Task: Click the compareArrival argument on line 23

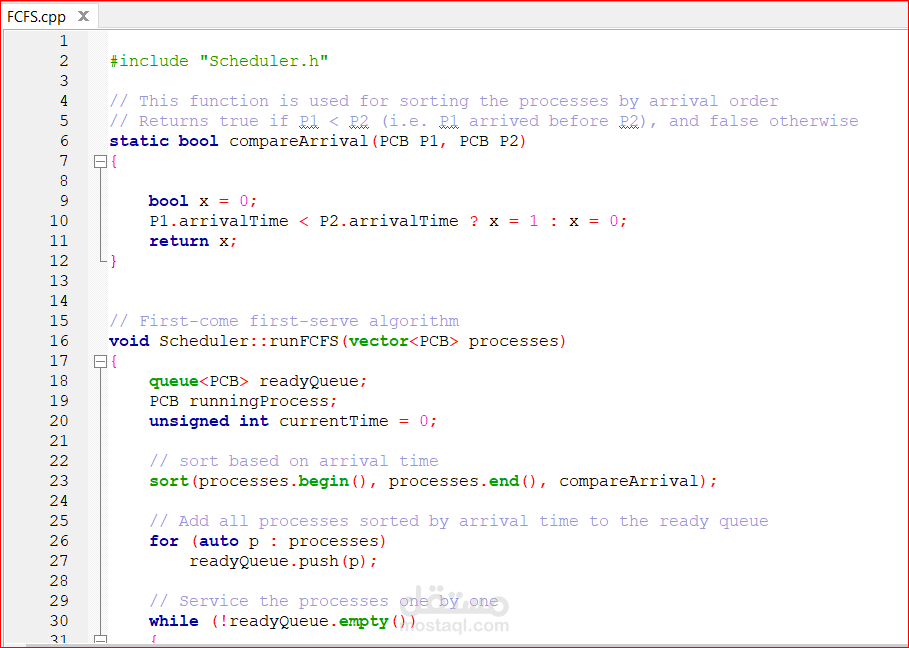Action: click(628, 481)
